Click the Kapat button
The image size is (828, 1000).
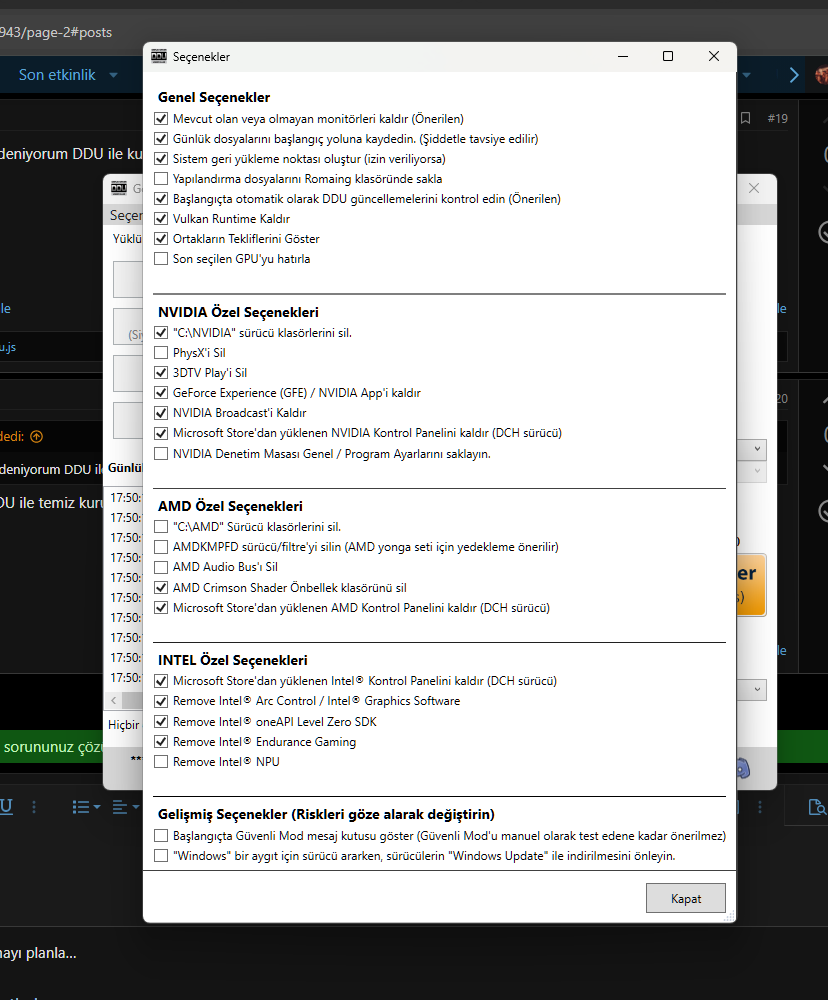[x=686, y=898]
